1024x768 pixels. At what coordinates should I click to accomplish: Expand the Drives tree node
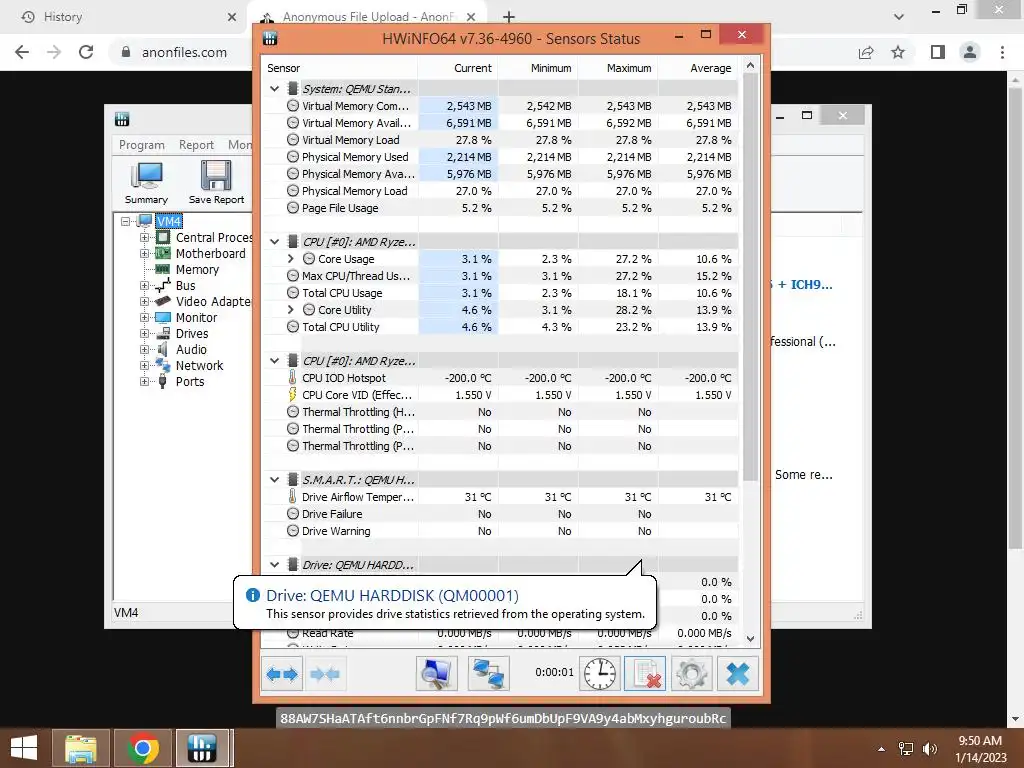(x=144, y=334)
